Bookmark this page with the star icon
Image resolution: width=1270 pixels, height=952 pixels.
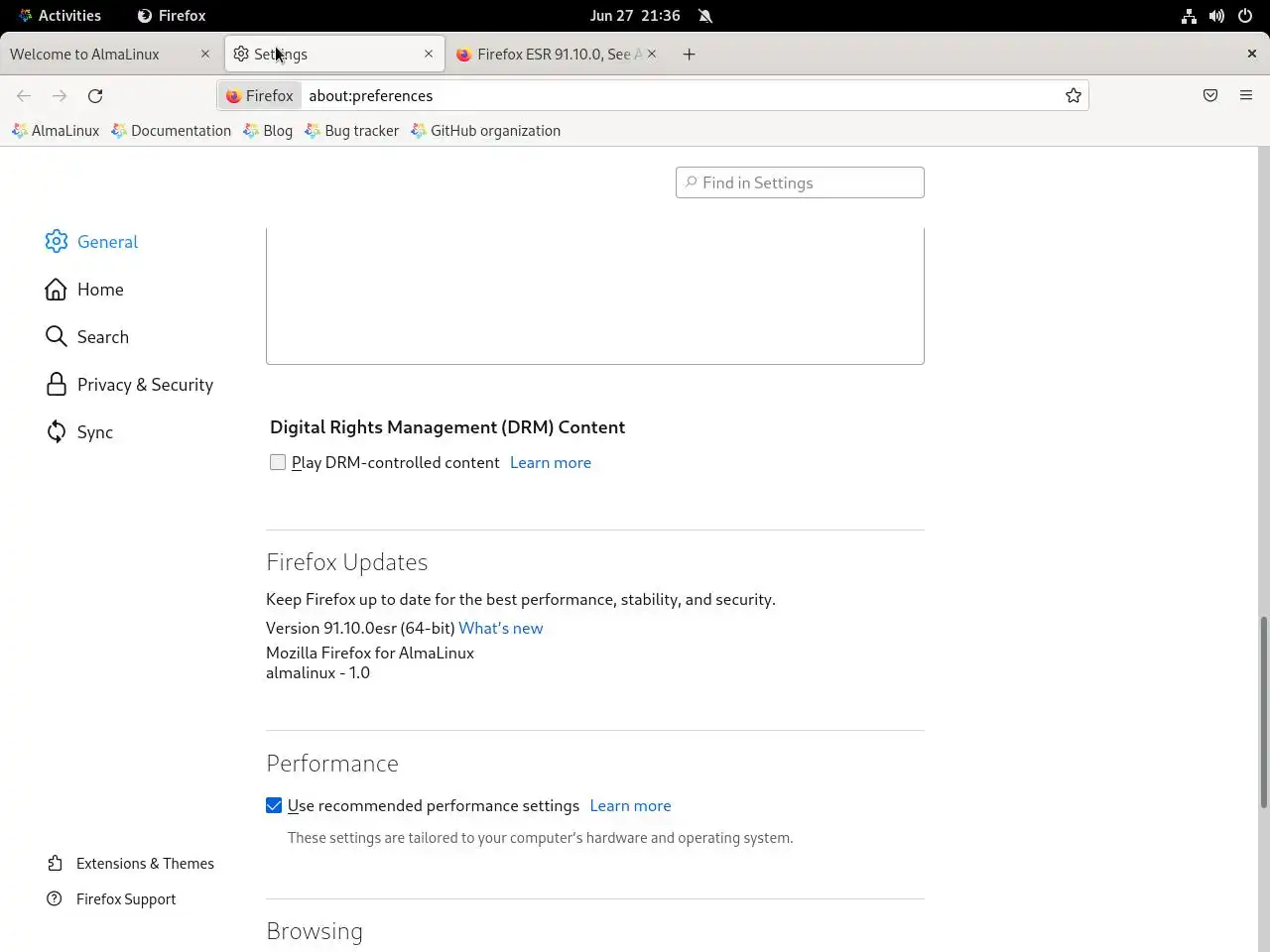pos(1073,95)
